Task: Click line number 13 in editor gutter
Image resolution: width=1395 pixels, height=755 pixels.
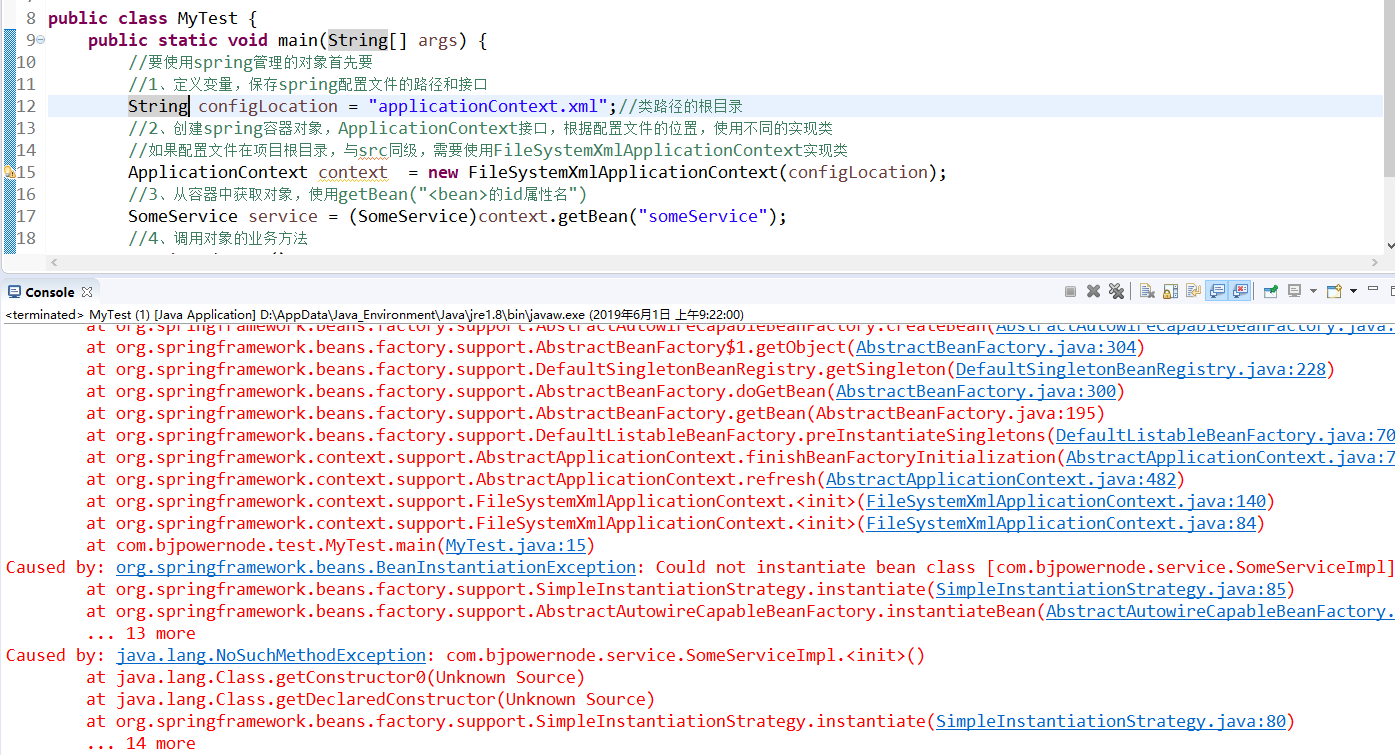Action: (26, 128)
